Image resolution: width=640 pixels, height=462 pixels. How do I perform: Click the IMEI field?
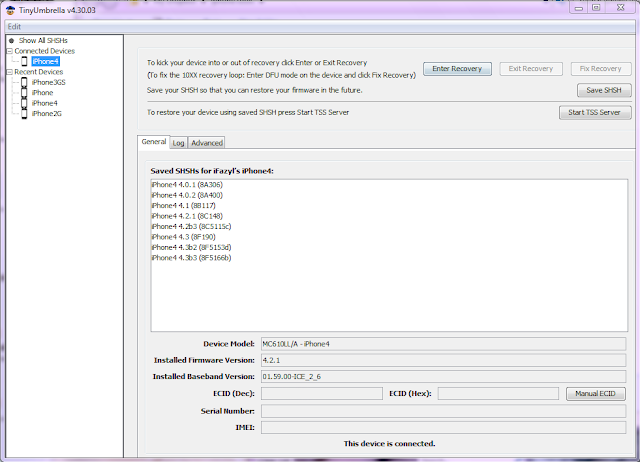click(x=443, y=427)
